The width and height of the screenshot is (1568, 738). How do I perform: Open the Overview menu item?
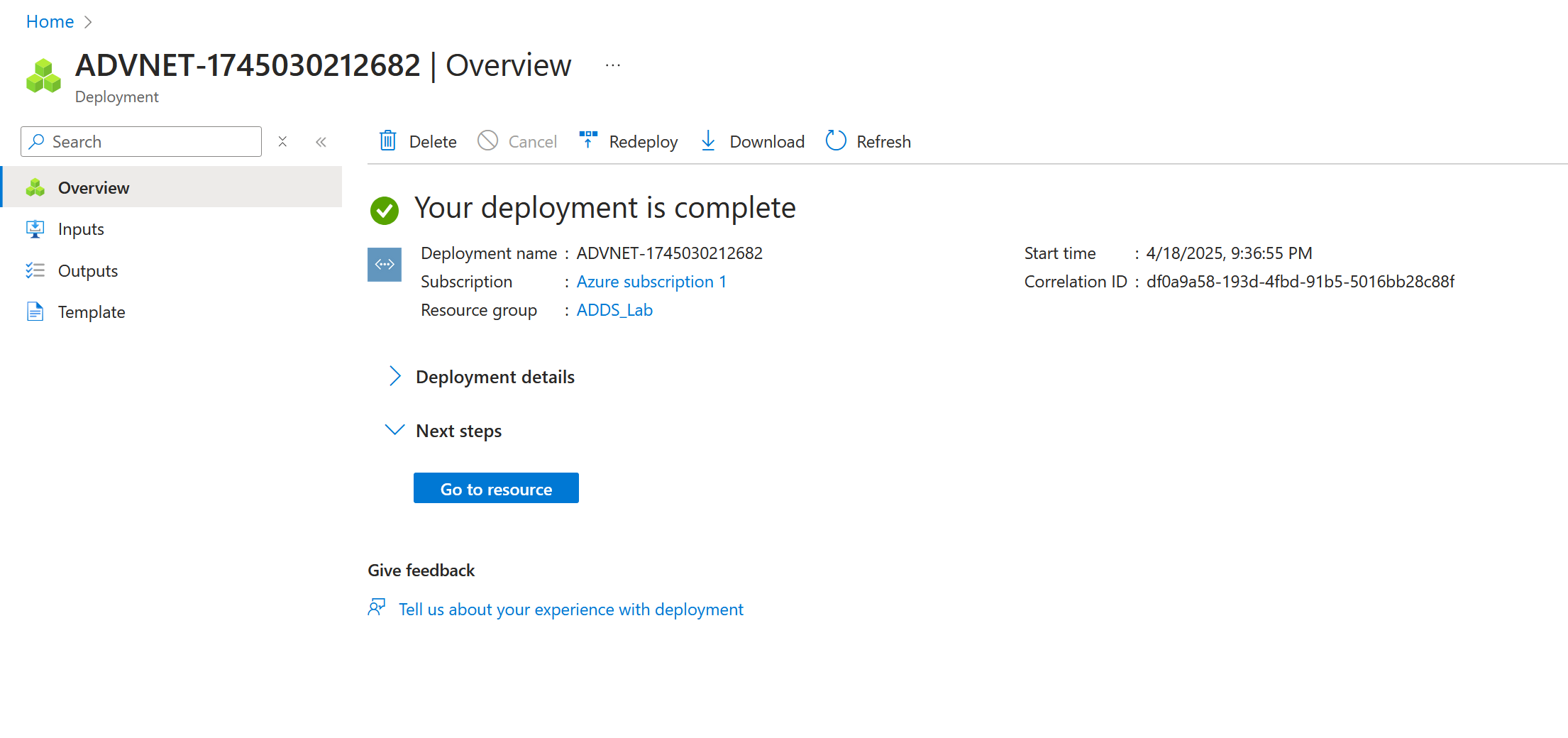(172, 187)
